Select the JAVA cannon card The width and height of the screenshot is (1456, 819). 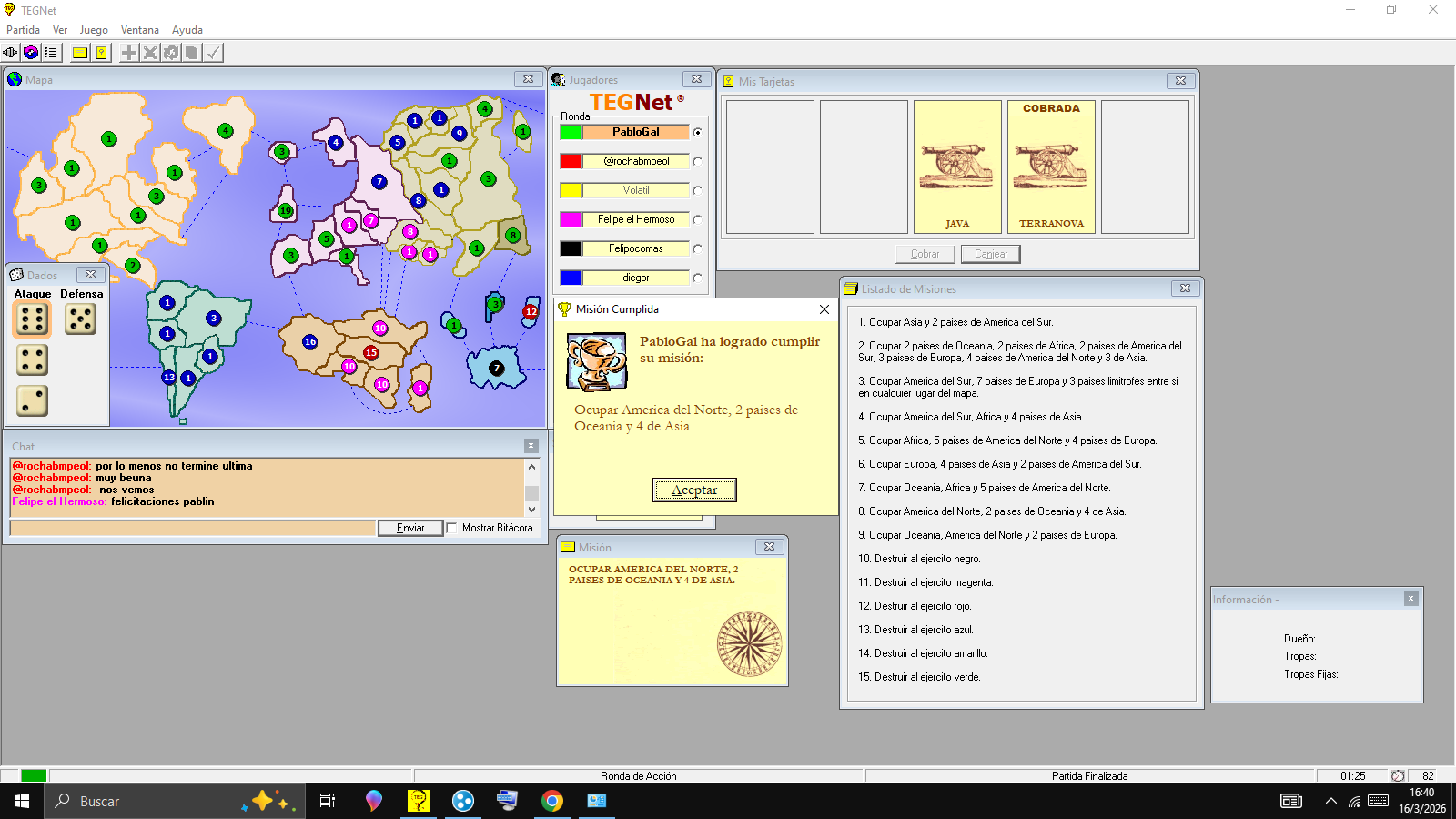click(957, 167)
